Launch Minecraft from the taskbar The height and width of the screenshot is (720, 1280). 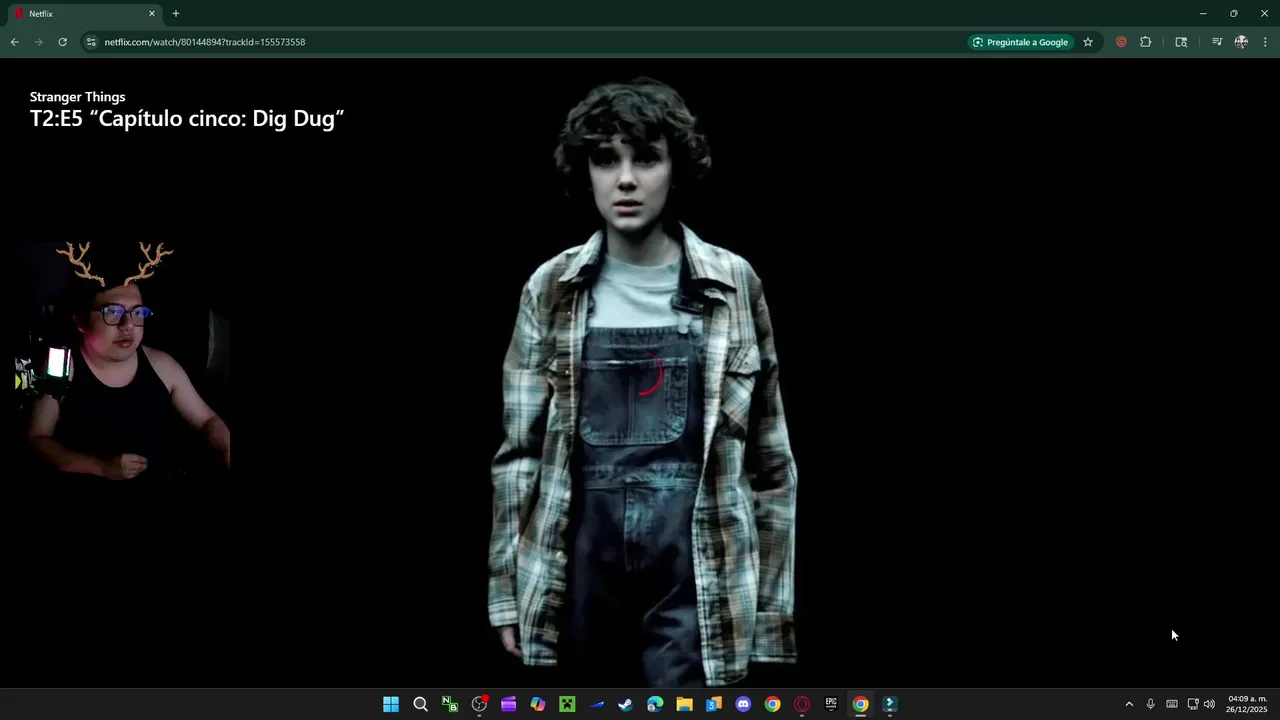point(567,704)
